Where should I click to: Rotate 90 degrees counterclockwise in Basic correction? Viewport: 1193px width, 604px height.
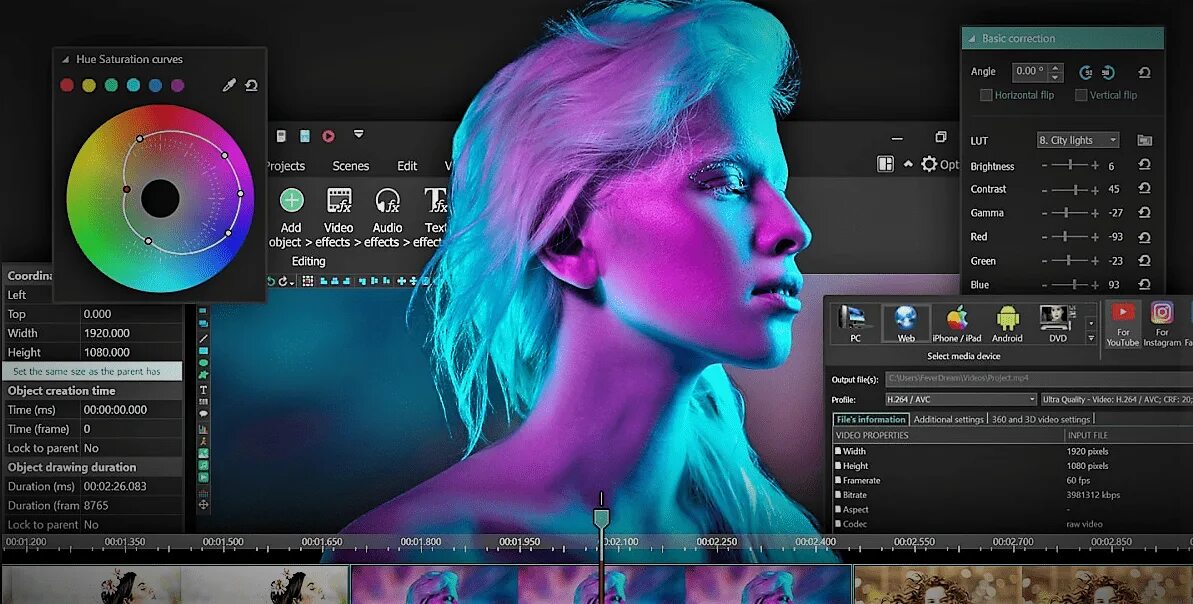click(1086, 72)
